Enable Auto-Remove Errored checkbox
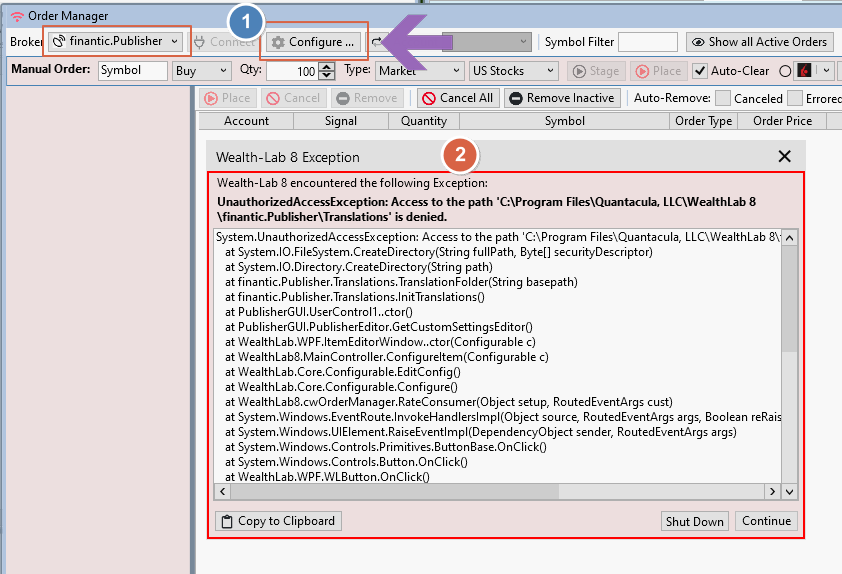The image size is (842, 574). [x=795, y=98]
